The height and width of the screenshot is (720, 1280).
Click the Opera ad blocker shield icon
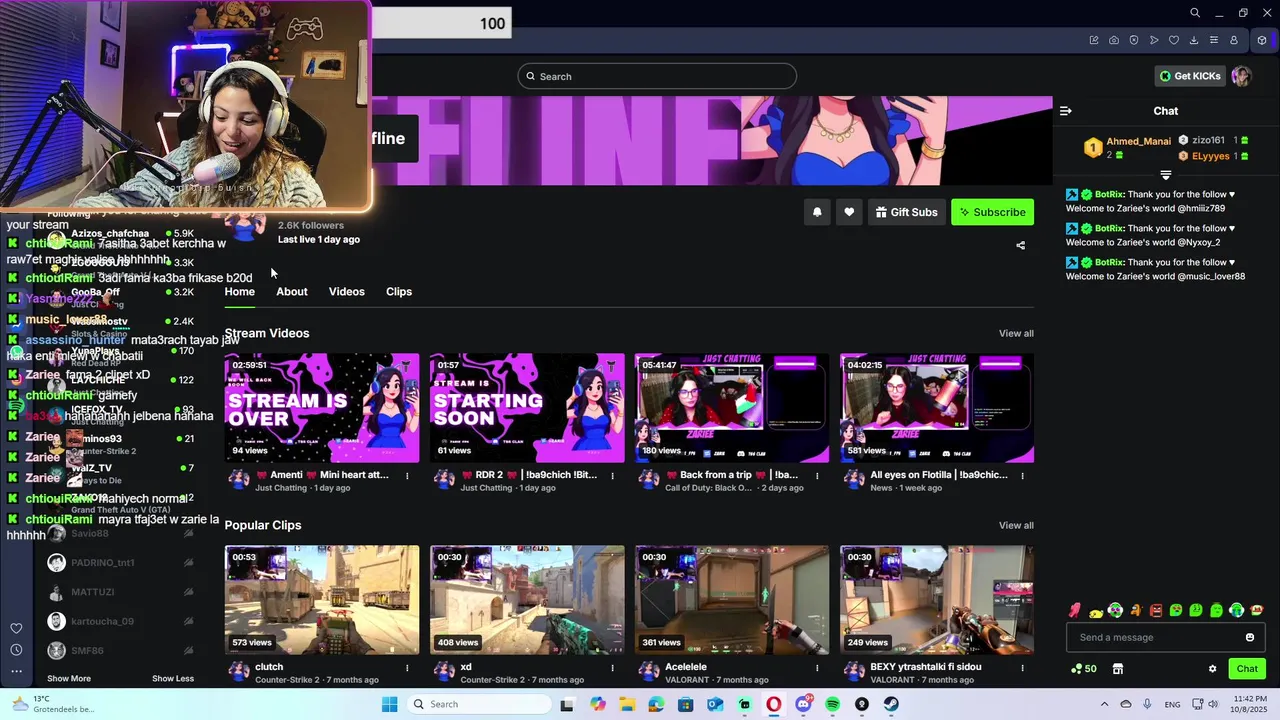coord(1134,40)
